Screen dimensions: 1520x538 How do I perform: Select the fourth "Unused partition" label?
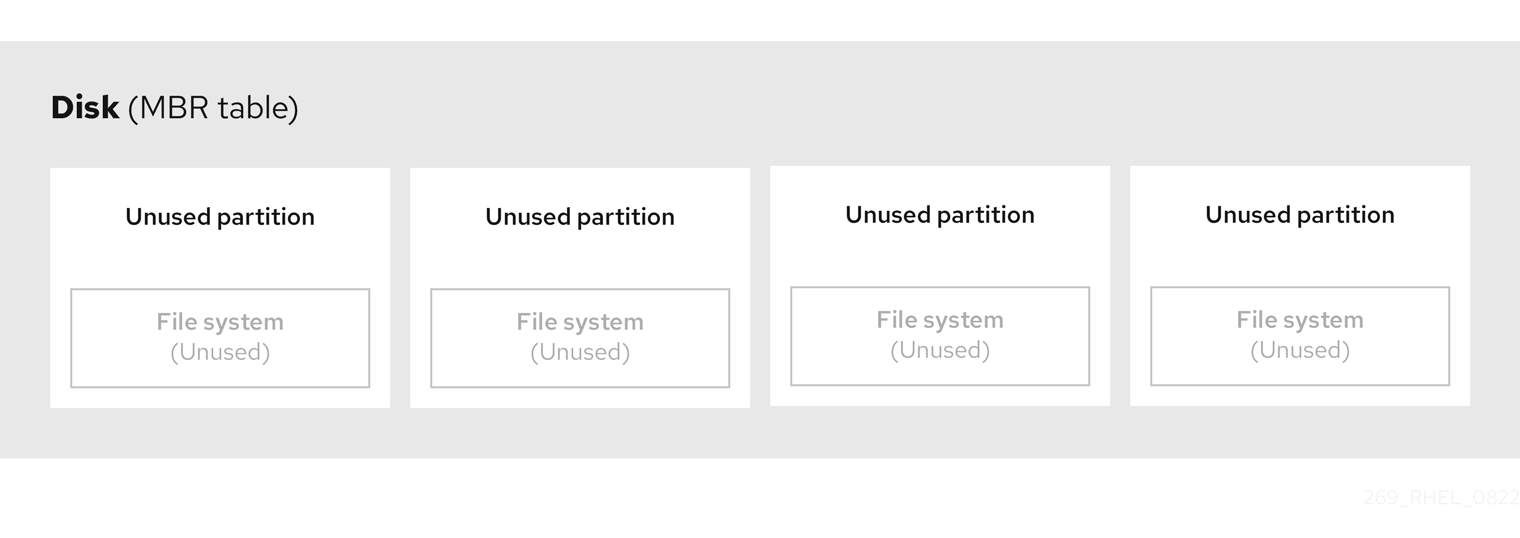pos(1300,215)
